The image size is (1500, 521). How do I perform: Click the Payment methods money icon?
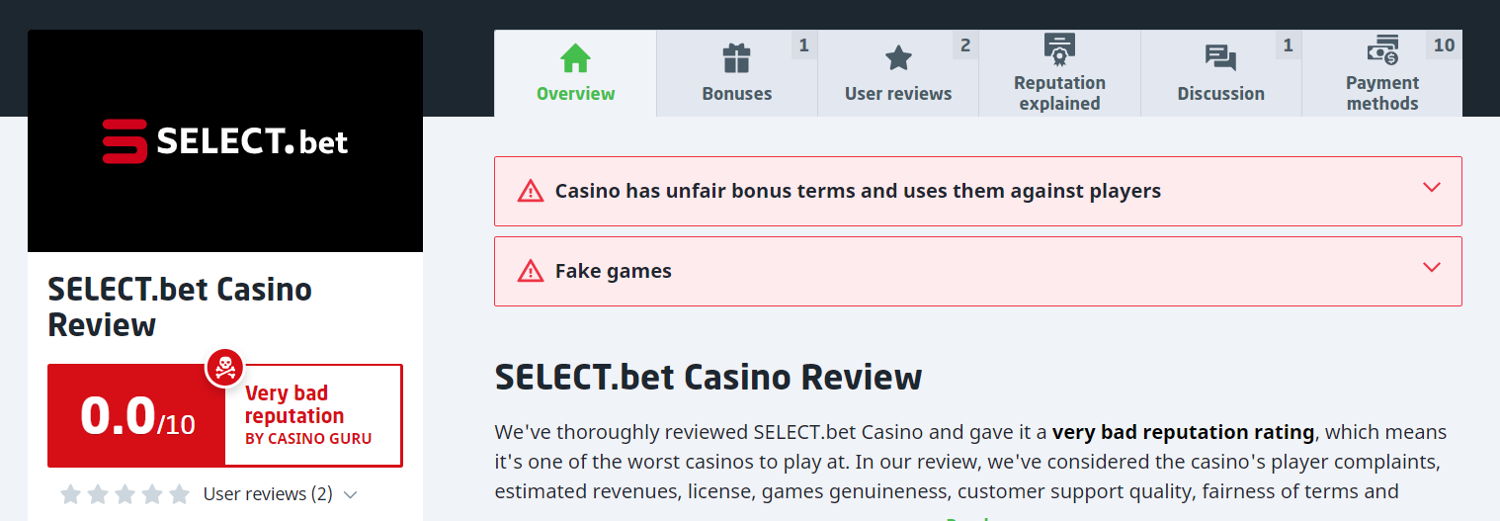click(x=1382, y=49)
